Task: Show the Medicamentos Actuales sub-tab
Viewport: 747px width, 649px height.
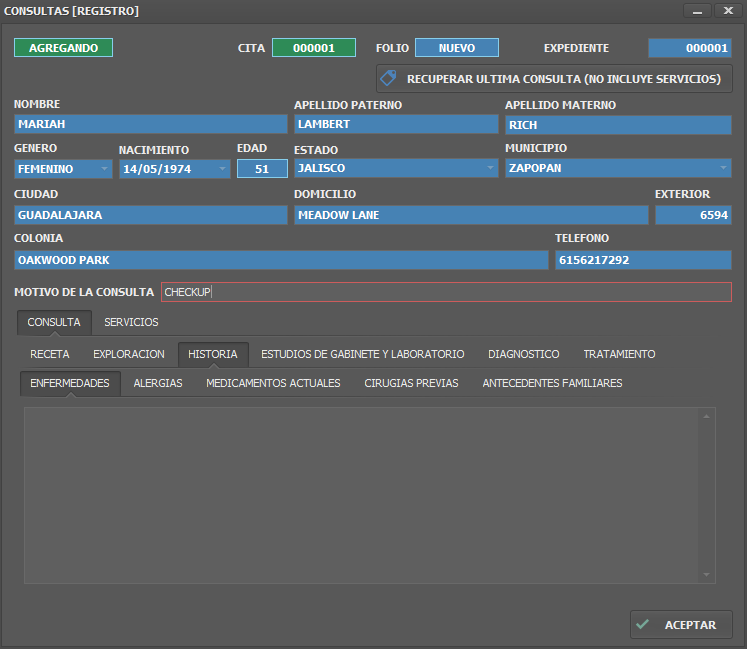Action: (x=273, y=383)
